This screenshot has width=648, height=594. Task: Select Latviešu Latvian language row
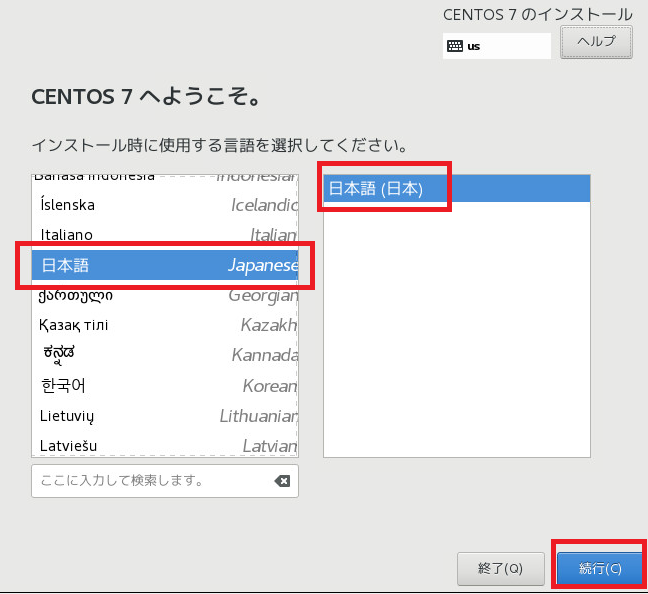165,446
